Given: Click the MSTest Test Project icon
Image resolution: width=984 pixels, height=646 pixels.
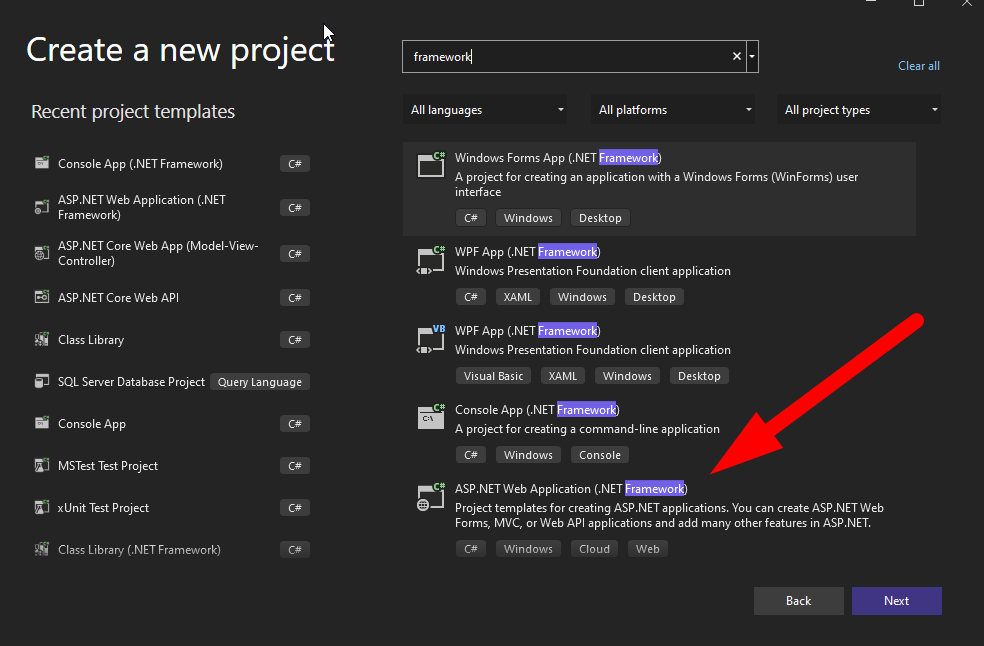Looking at the screenshot, I should [x=42, y=466].
